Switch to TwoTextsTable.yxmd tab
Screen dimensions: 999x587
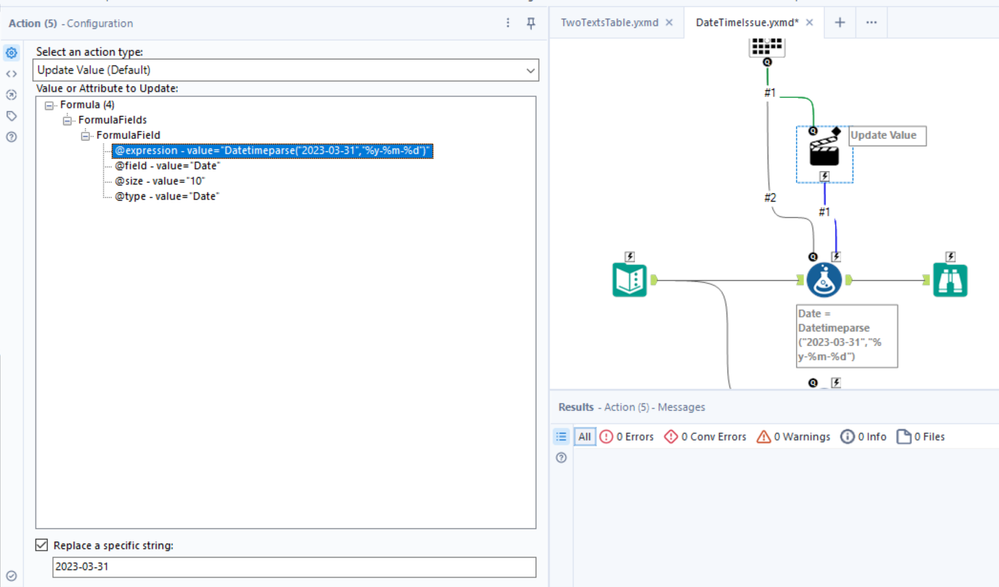(609, 22)
